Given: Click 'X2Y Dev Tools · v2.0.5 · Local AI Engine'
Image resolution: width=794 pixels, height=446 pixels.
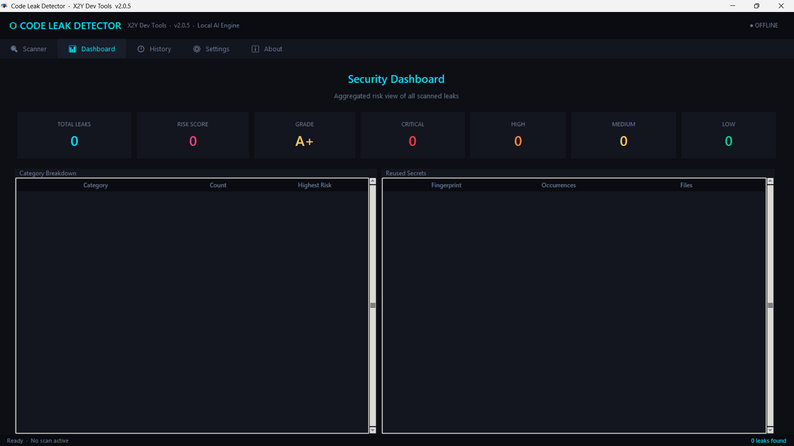Looking at the screenshot, I should (183, 25).
